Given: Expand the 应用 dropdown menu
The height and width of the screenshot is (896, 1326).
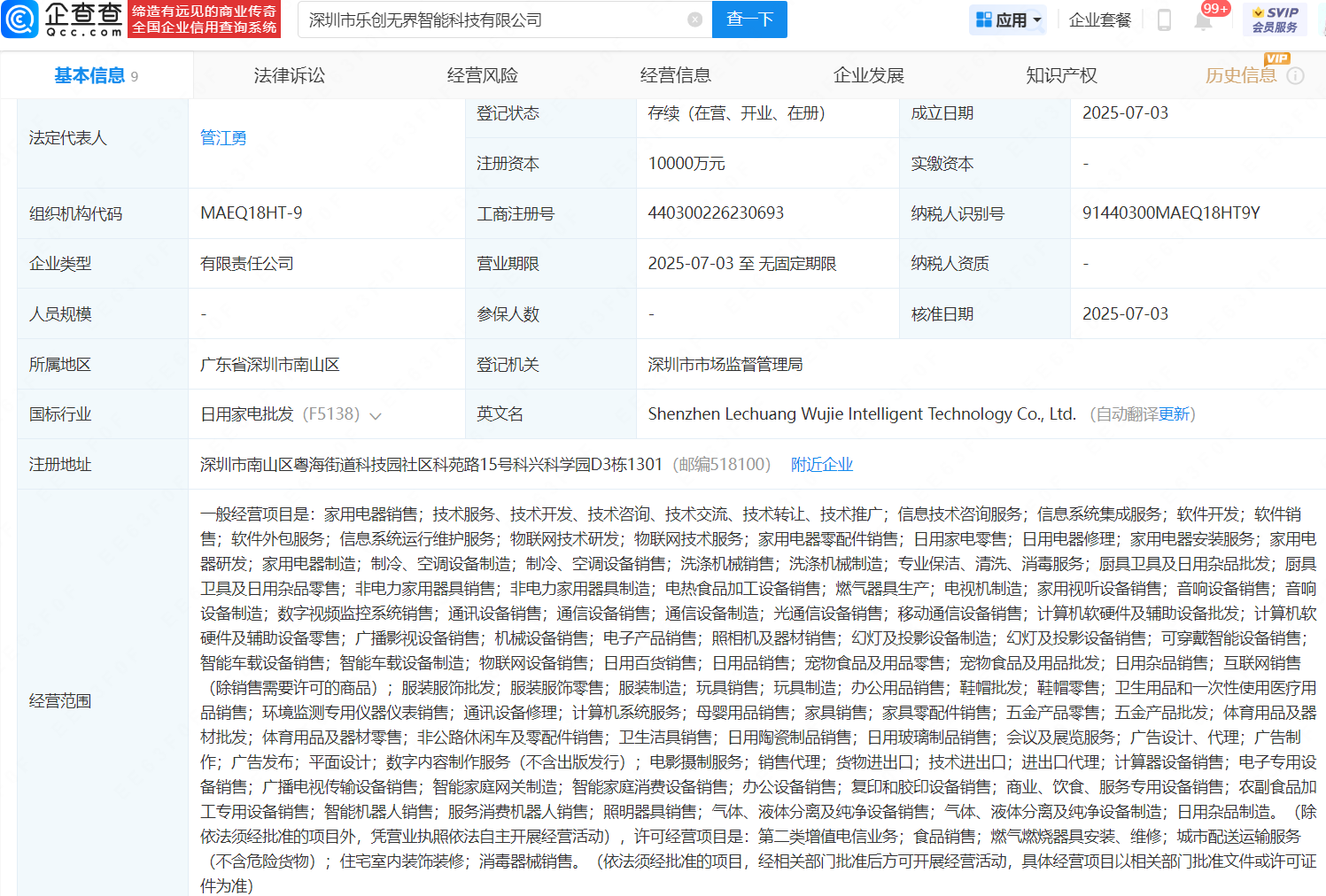Looking at the screenshot, I should [1009, 19].
